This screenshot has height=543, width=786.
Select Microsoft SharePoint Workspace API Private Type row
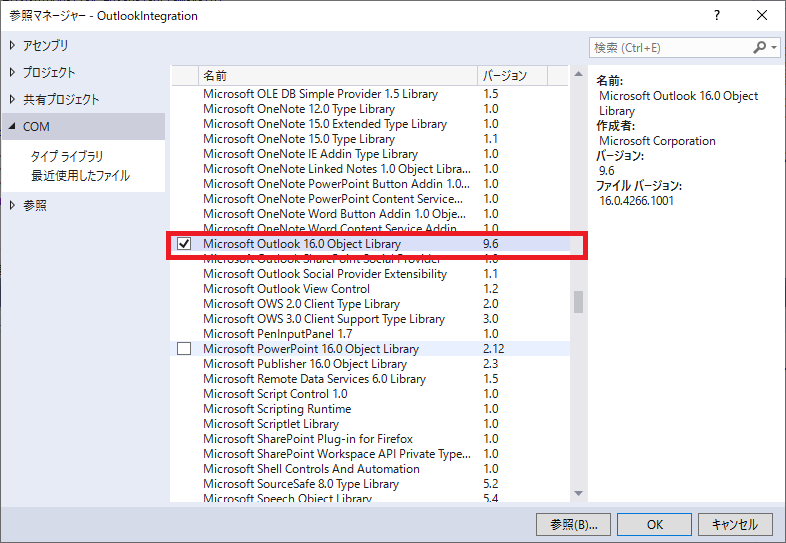[370, 454]
